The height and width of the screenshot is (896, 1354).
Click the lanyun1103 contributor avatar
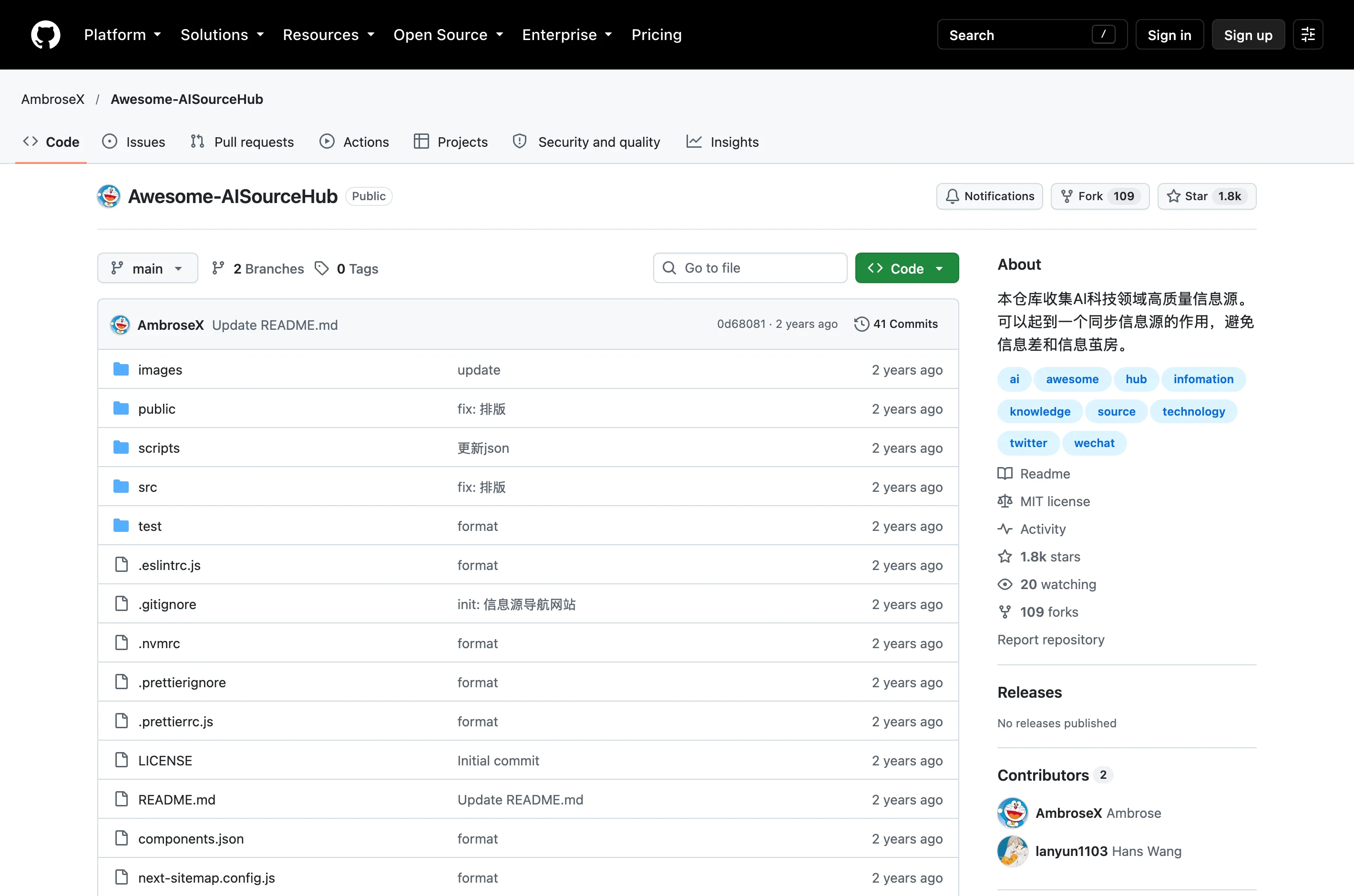[1013, 851]
